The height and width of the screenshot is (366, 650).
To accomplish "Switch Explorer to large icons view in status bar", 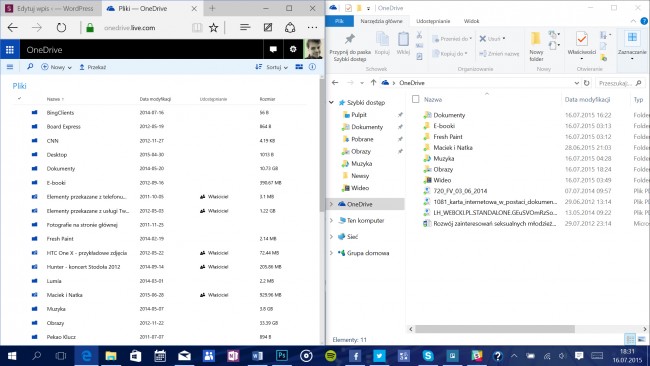I will pyautogui.click(x=641, y=339).
